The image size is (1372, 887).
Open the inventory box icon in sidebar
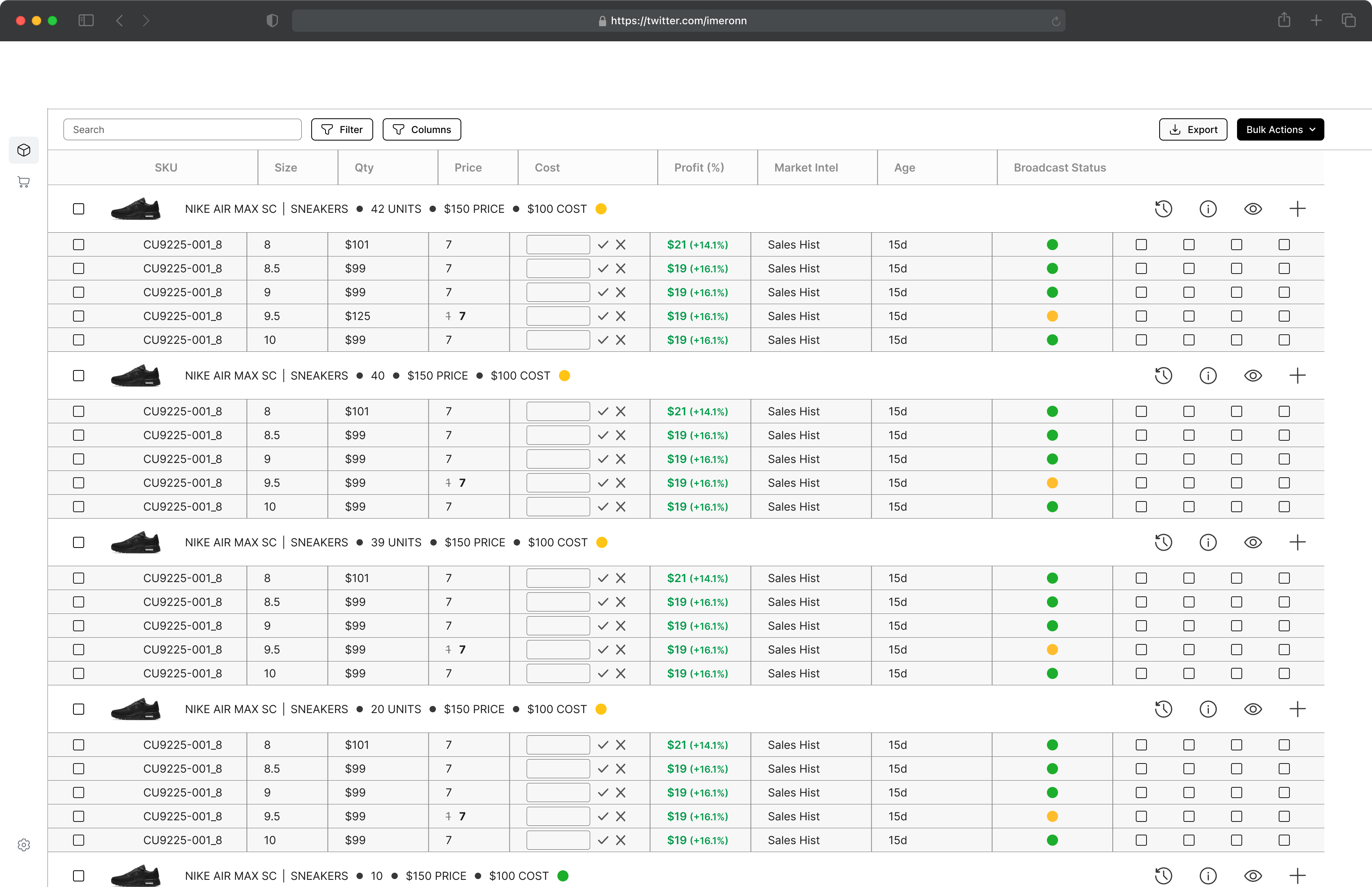tap(23, 150)
